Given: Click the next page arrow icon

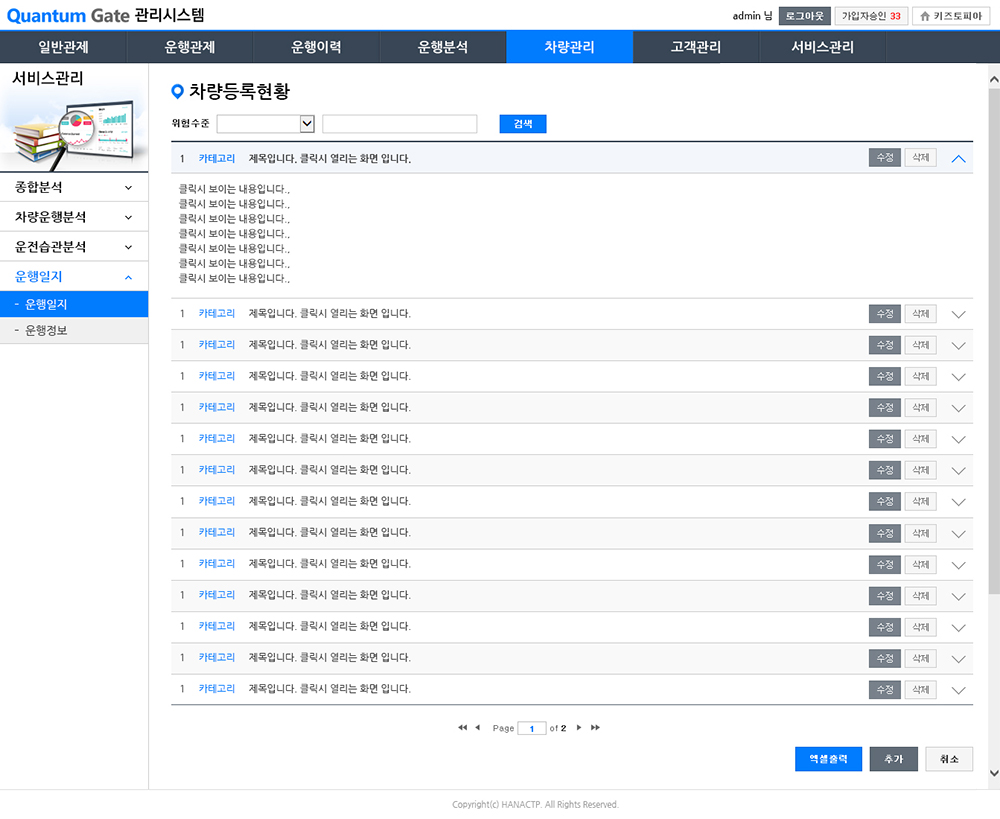Looking at the screenshot, I should coord(579,728).
